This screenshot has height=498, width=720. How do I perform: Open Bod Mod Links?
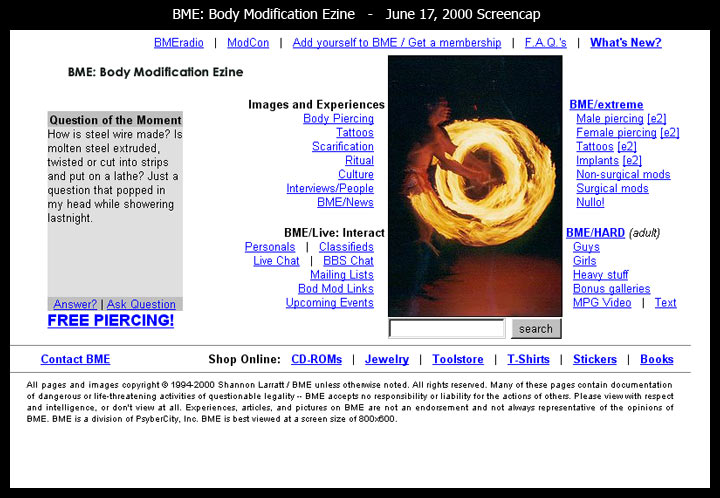pyautogui.click(x=336, y=289)
